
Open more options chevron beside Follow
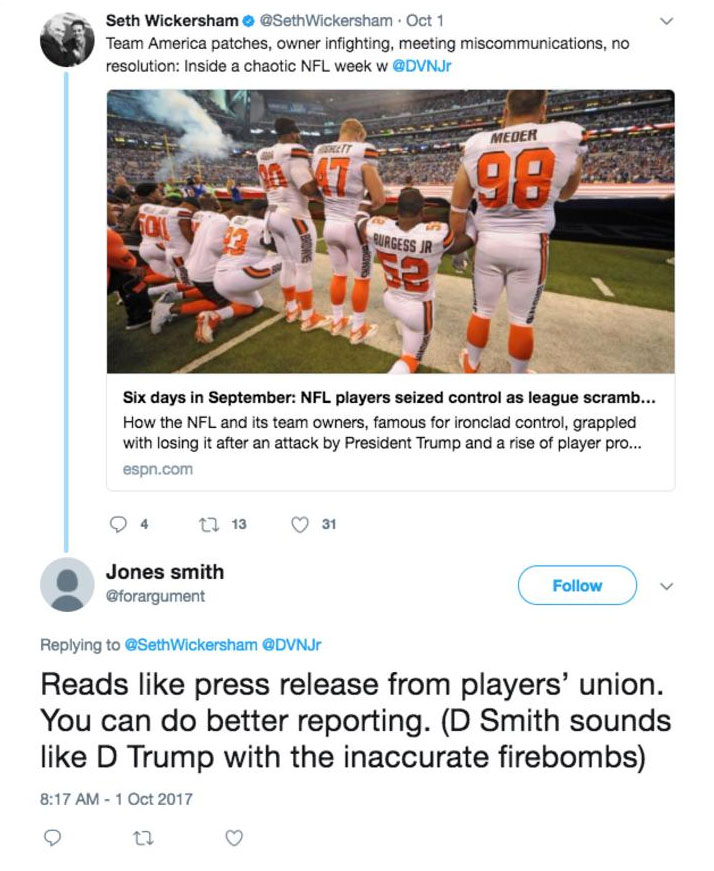[668, 587]
